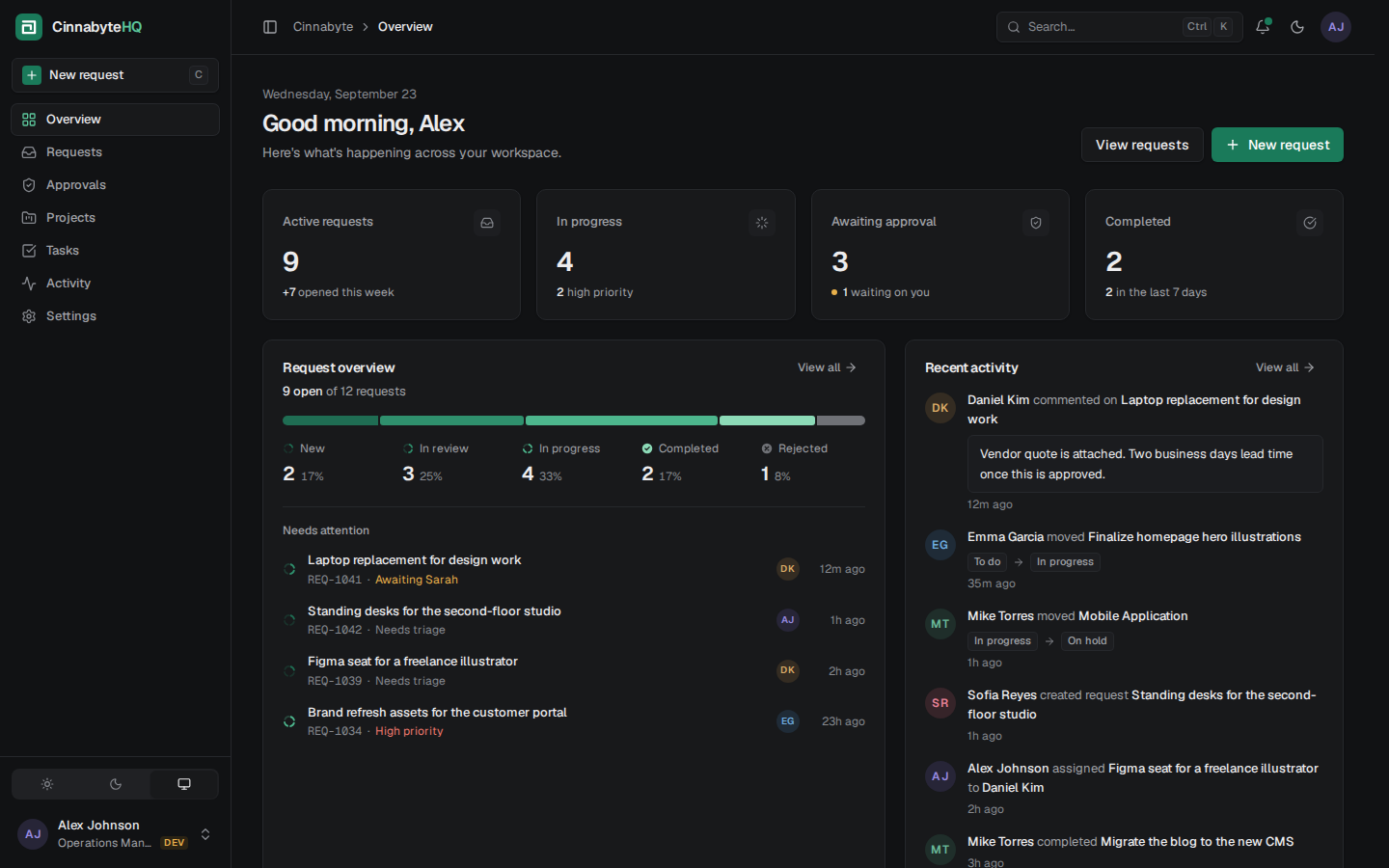Click EG avatar on Brand refresh row
This screenshot has height=868, width=1389.
788,721
